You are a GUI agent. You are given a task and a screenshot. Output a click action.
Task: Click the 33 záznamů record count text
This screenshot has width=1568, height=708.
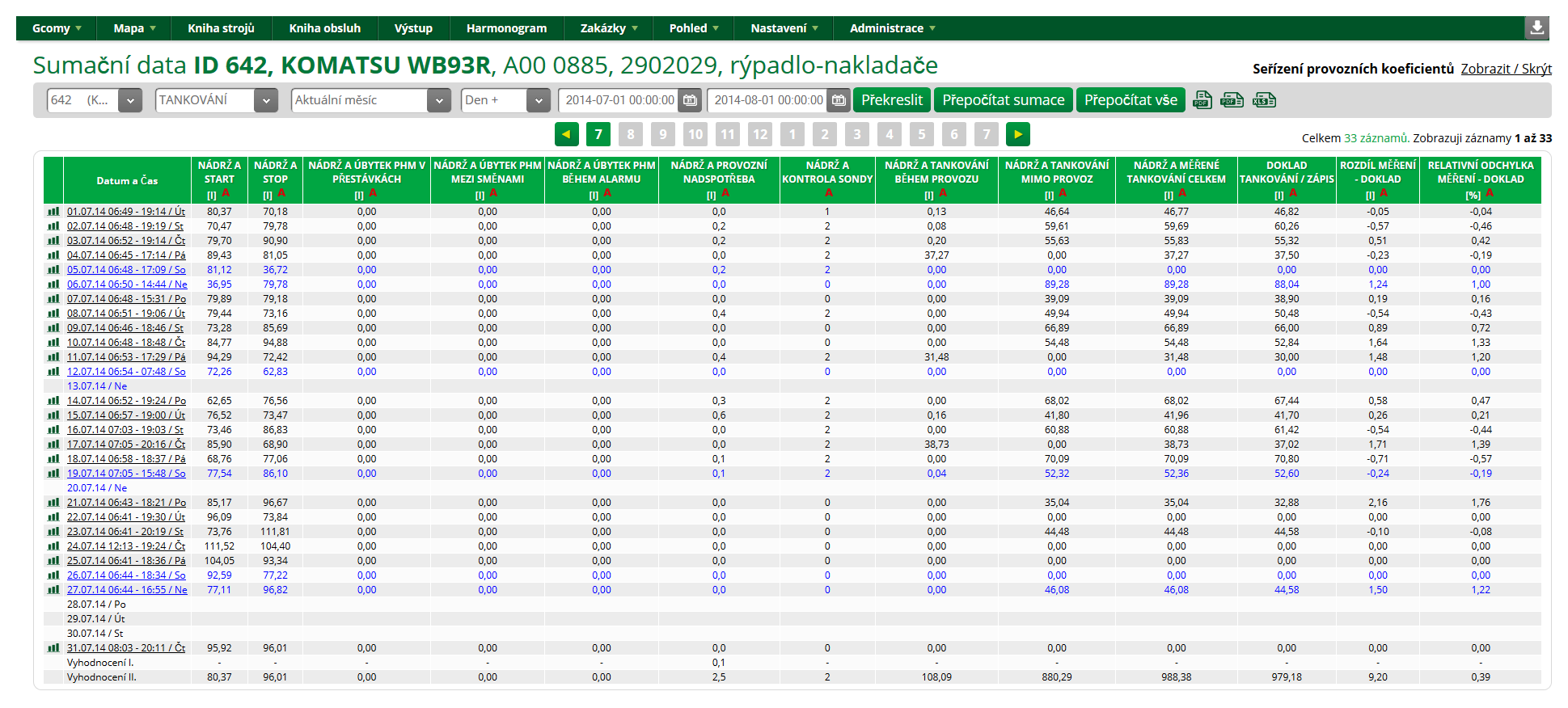[x=1376, y=138]
